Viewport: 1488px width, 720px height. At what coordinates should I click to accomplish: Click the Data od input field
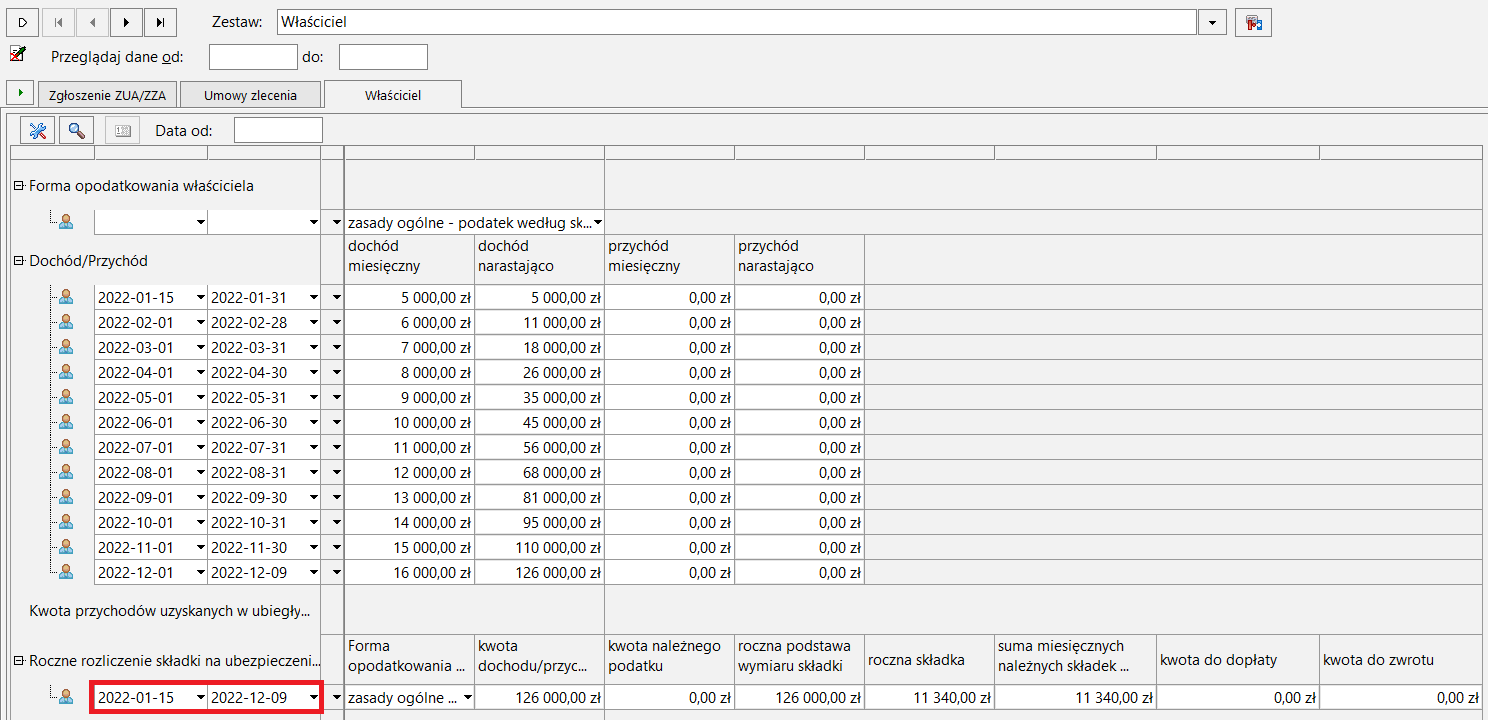(x=278, y=130)
